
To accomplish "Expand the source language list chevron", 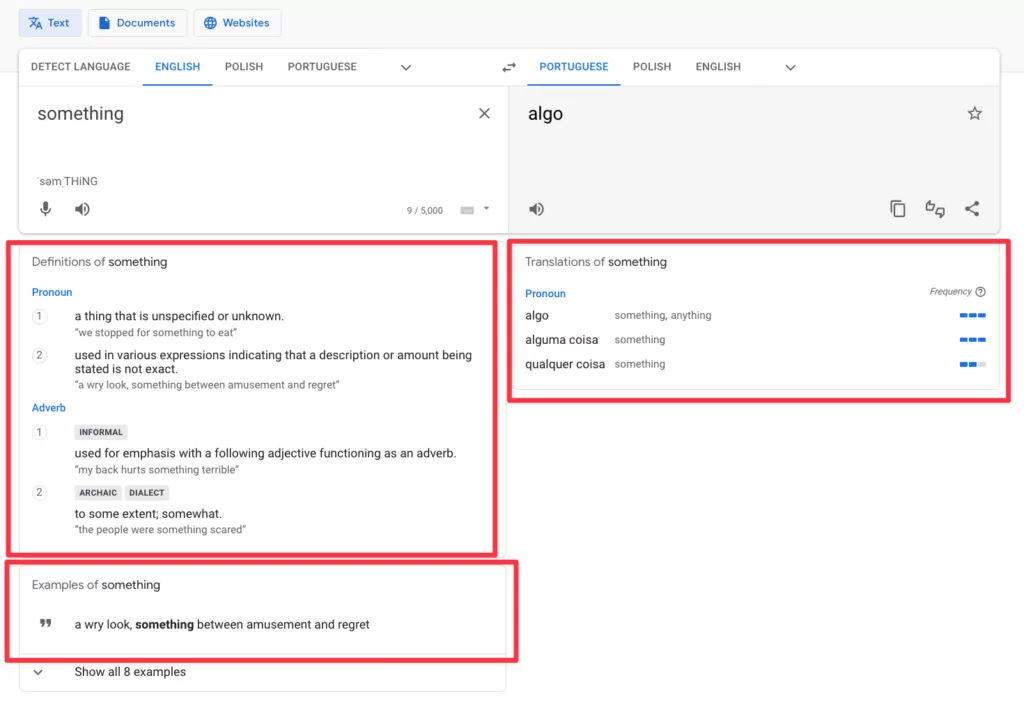I will click(x=406, y=67).
